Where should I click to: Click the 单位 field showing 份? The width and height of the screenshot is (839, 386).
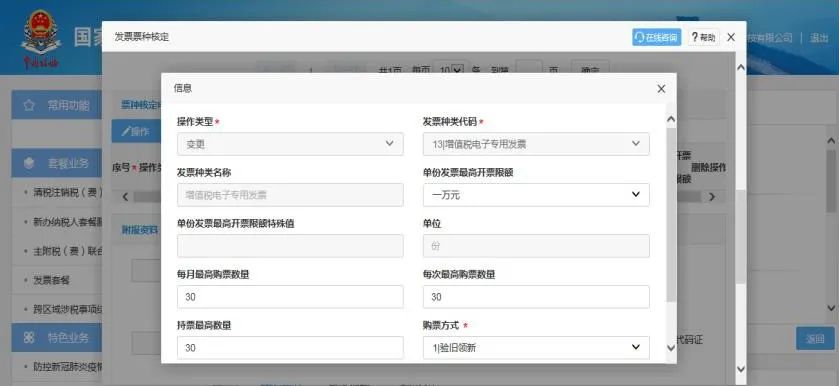[536, 246]
